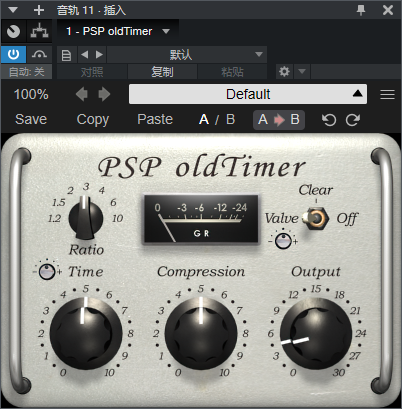402x409 pixels.
Task: Open the hamburger menu icon
Action: click(387, 94)
